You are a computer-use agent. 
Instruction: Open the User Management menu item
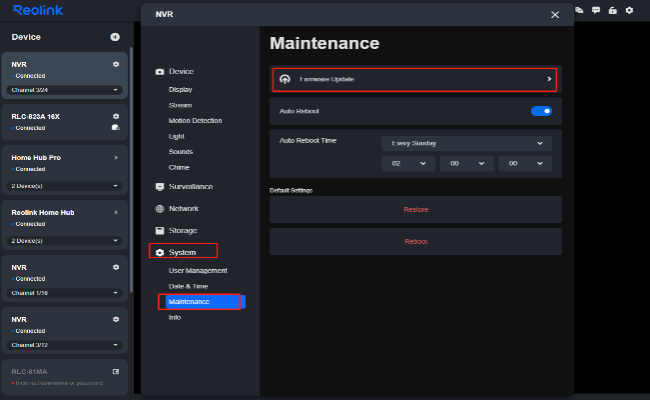tap(198, 271)
